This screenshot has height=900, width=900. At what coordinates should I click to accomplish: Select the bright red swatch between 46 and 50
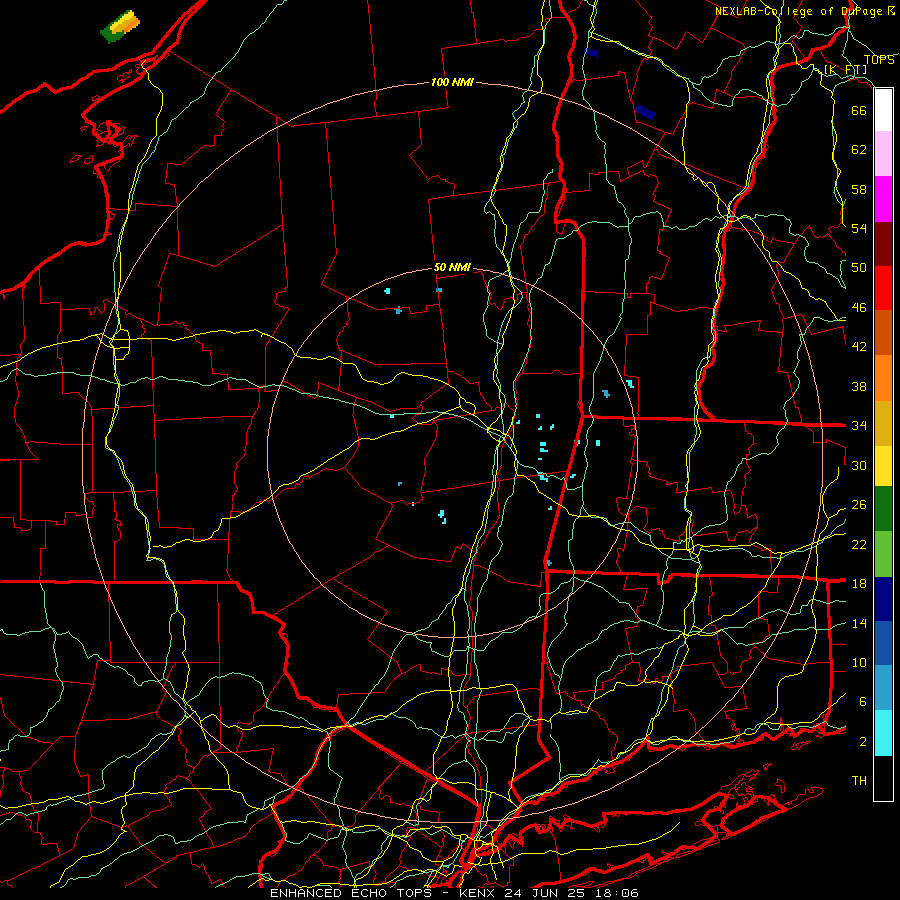[883, 288]
